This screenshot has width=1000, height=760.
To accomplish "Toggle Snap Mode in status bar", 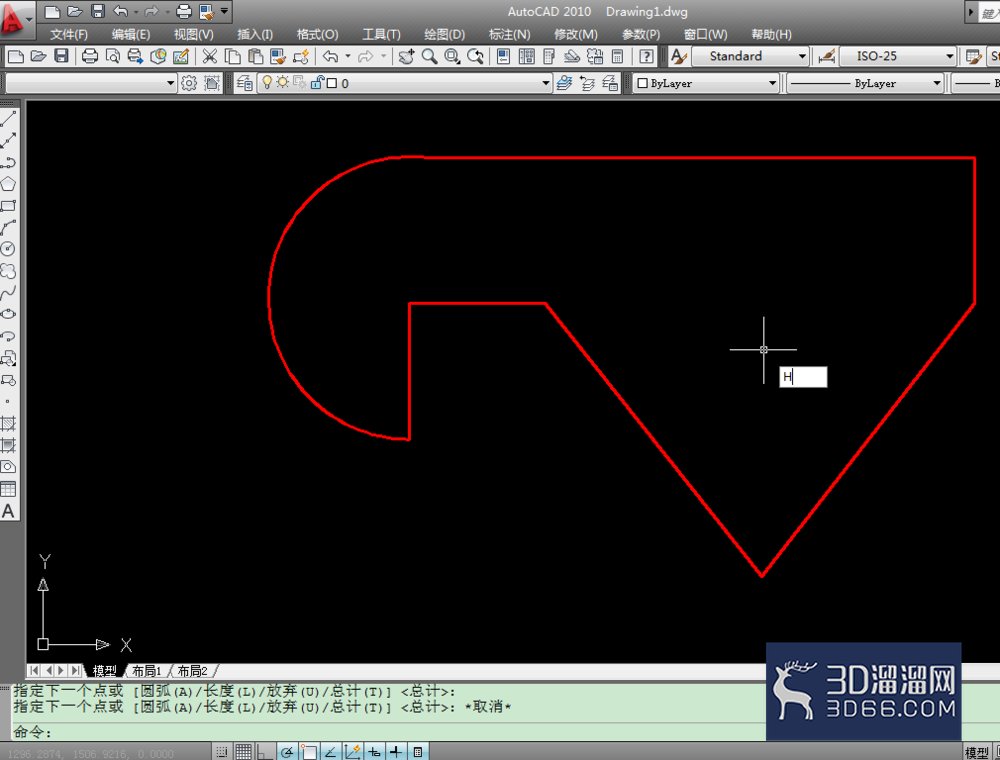I will click(x=221, y=752).
